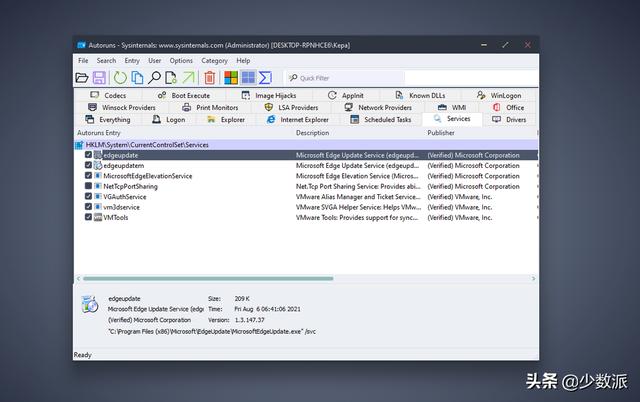Click the Find magnifier toolbar icon
Viewport: 640px width, 402px height.
point(154,78)
